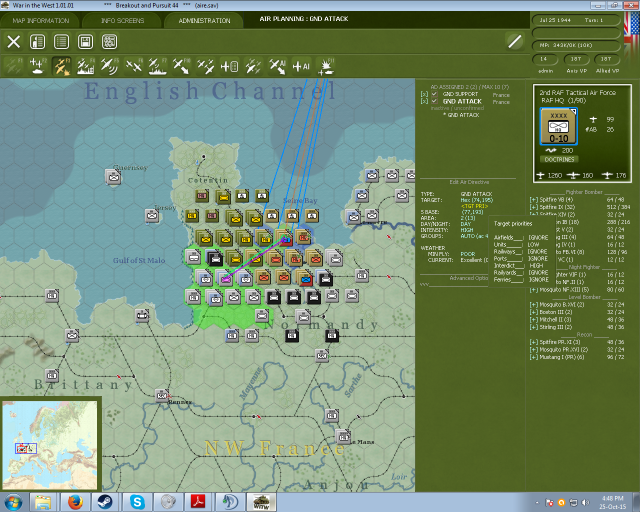Click the plane AI with arrow icon
The height and width of the screenshot is (512, 640).
point(277,66)
